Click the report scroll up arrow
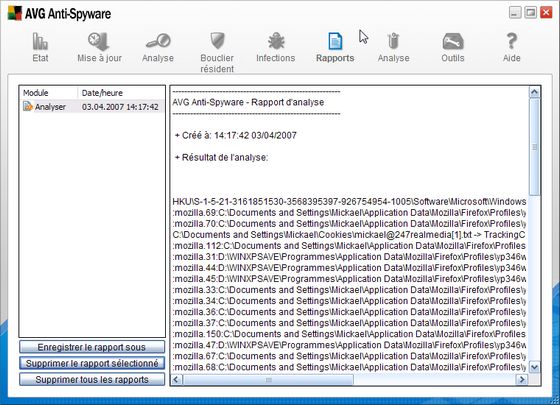This screenshot has width=560, height=405. coord(534,92)
